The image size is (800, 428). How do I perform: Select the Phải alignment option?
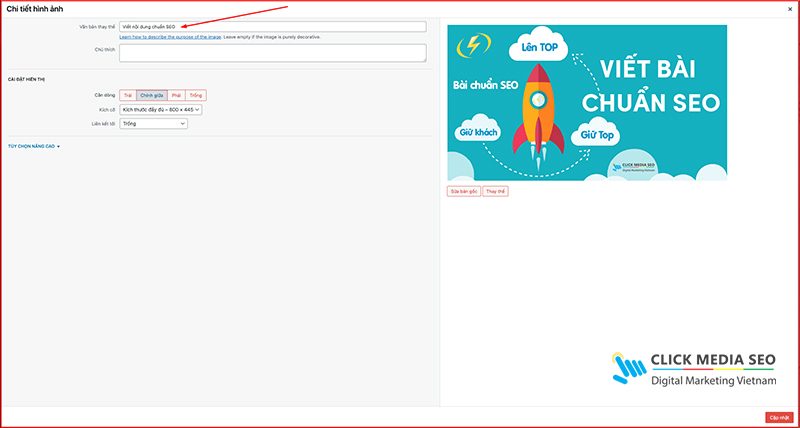[177, 95]
